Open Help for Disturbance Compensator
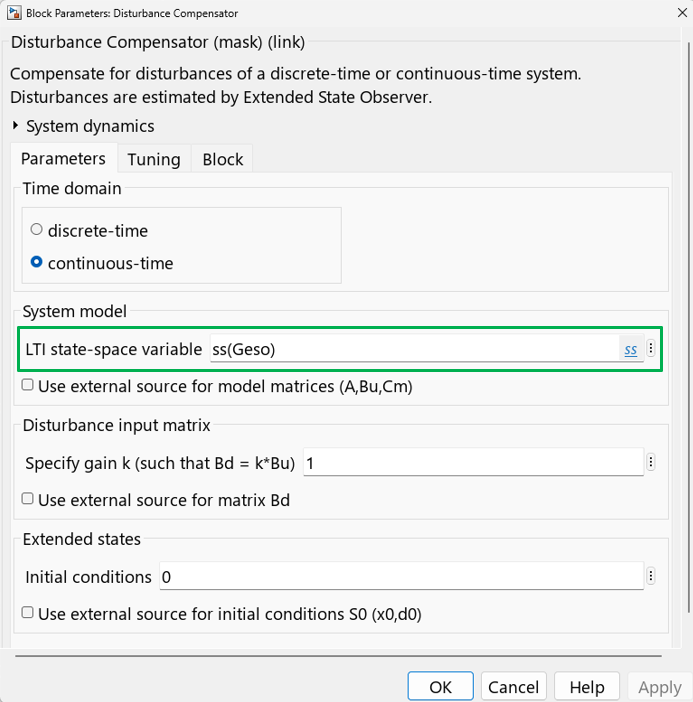Image resolution: width=693 pixels, height=702 pixels. tap(586, 687)
